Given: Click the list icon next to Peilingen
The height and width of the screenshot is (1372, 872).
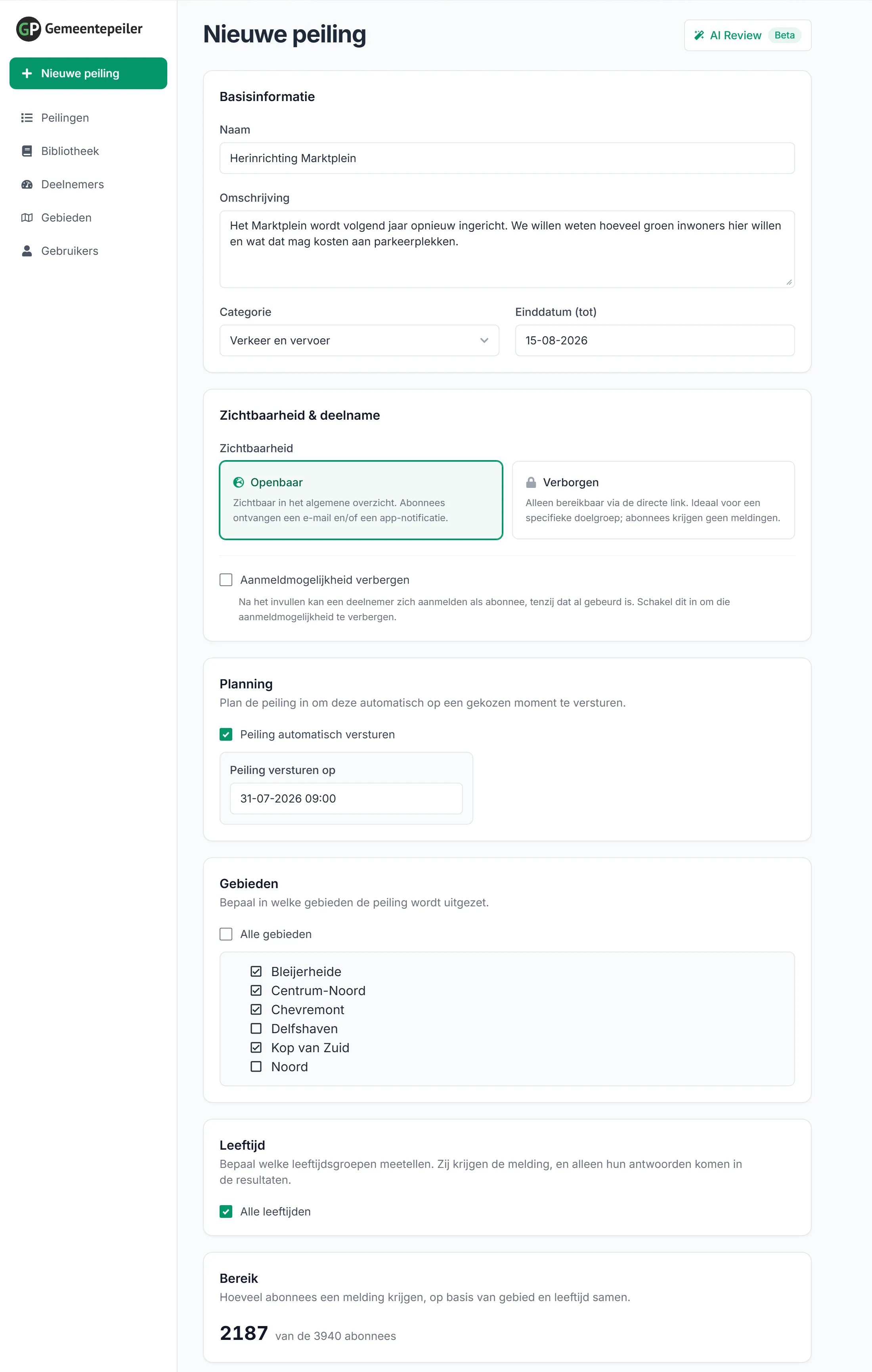Looking at the screenshot, I should coord(27,118).
